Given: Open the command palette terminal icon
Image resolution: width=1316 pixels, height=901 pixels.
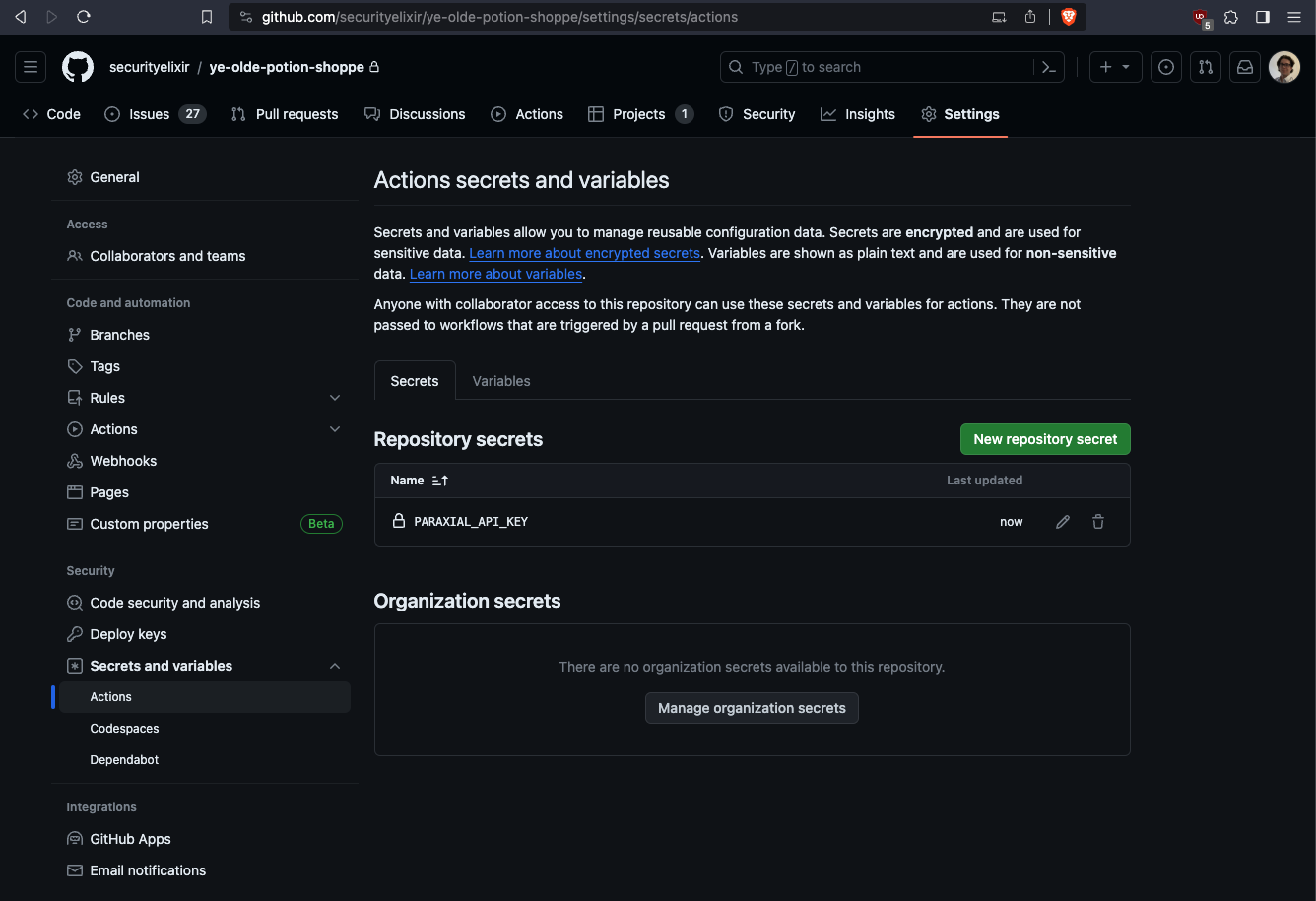Looking at the screenshot, I should [x=1048, y=66].
